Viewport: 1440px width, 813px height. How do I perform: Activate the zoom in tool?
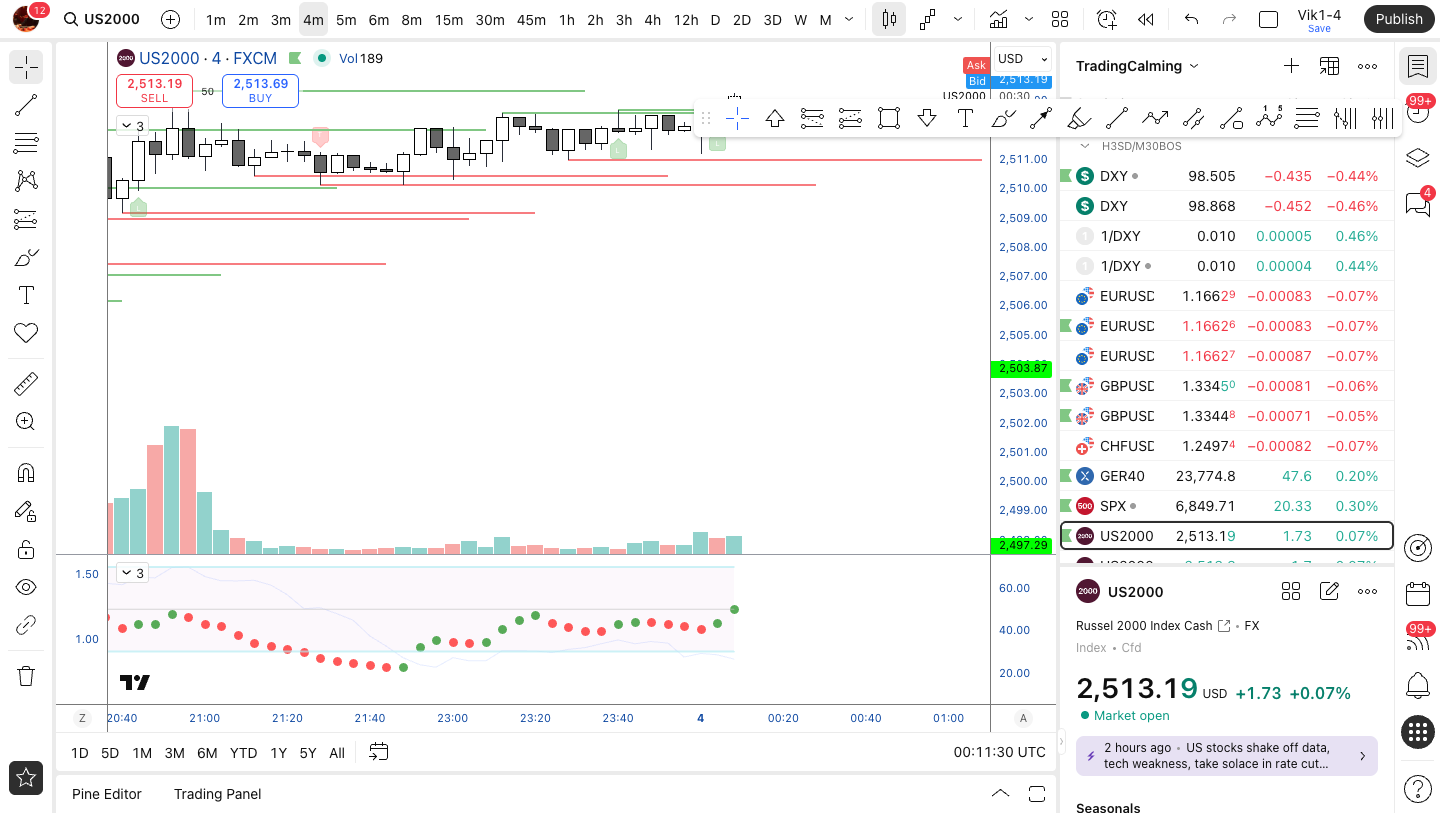tap(26, 421)
